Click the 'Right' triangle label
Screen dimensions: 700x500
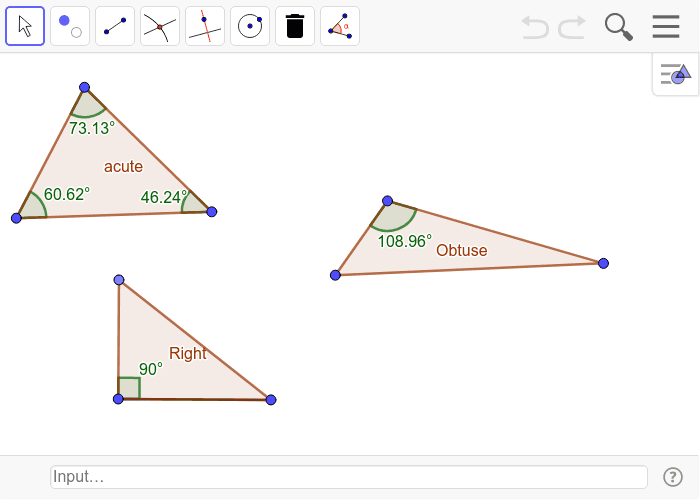point(188,353)
